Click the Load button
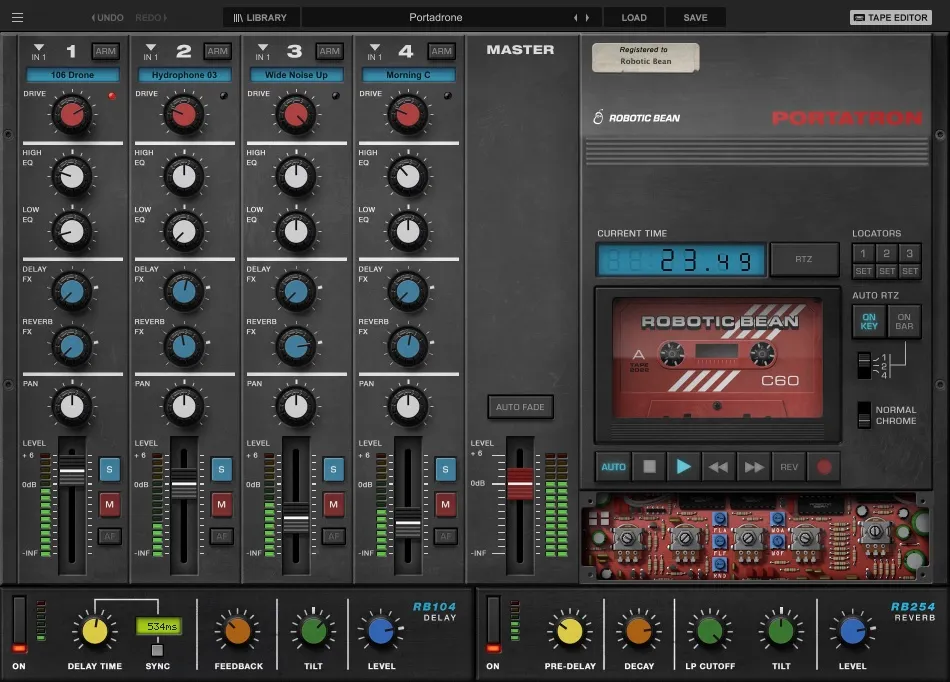This screenshot has width=950, height=682. (x=634, y=18)
